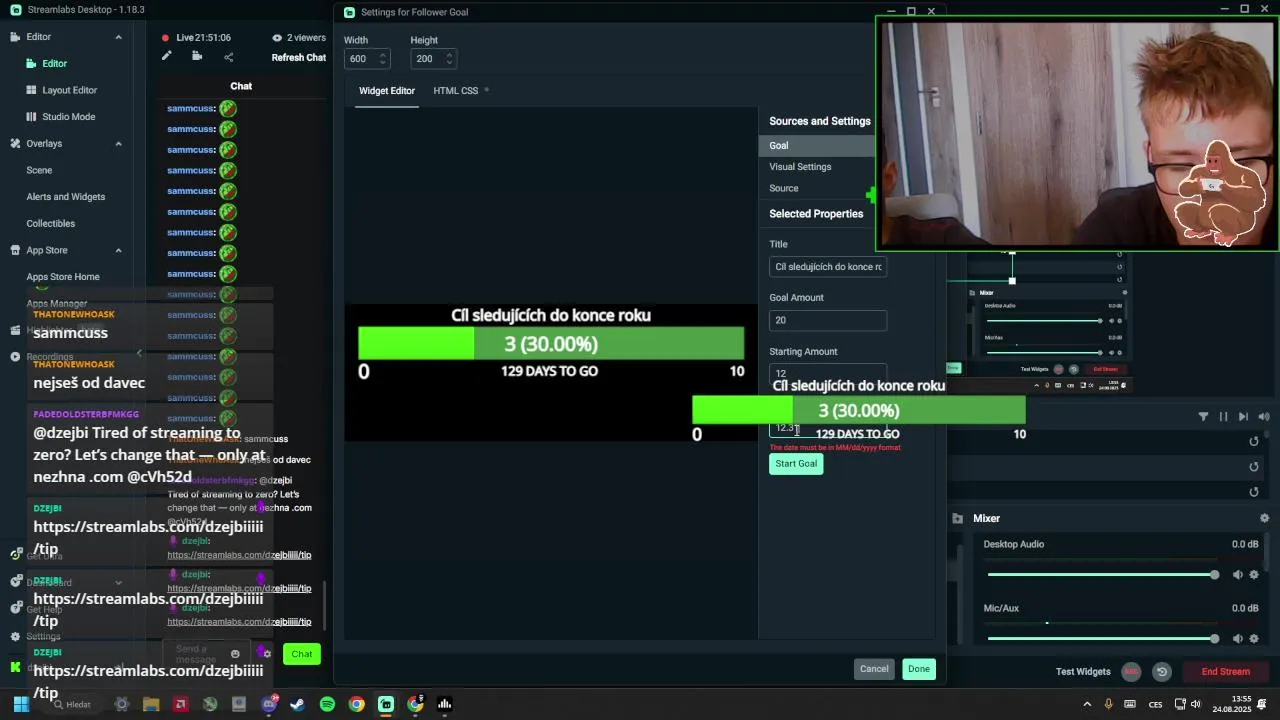Mute Desktop Audio with the speaker icon
The width and height of the screenshot is (1280, 720).
[x=1237, y=575]
